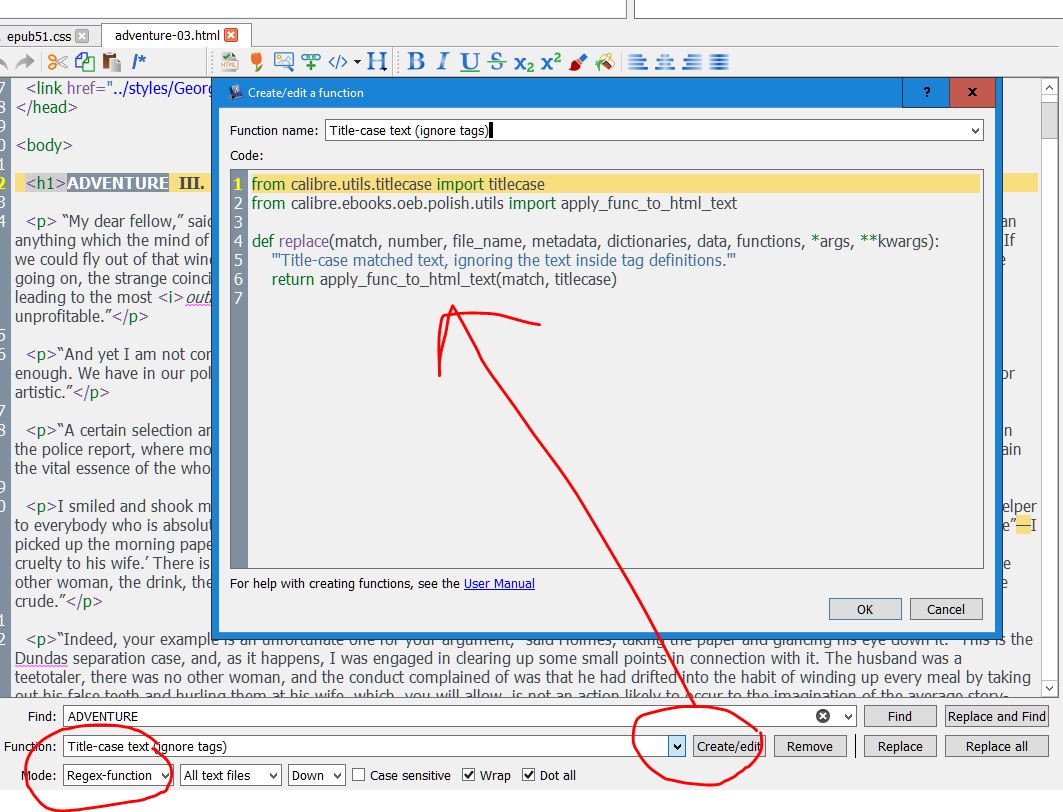Apply subscript formatting
The height and width of the screenshot is (812, 1063).
(x=523, y=63)
